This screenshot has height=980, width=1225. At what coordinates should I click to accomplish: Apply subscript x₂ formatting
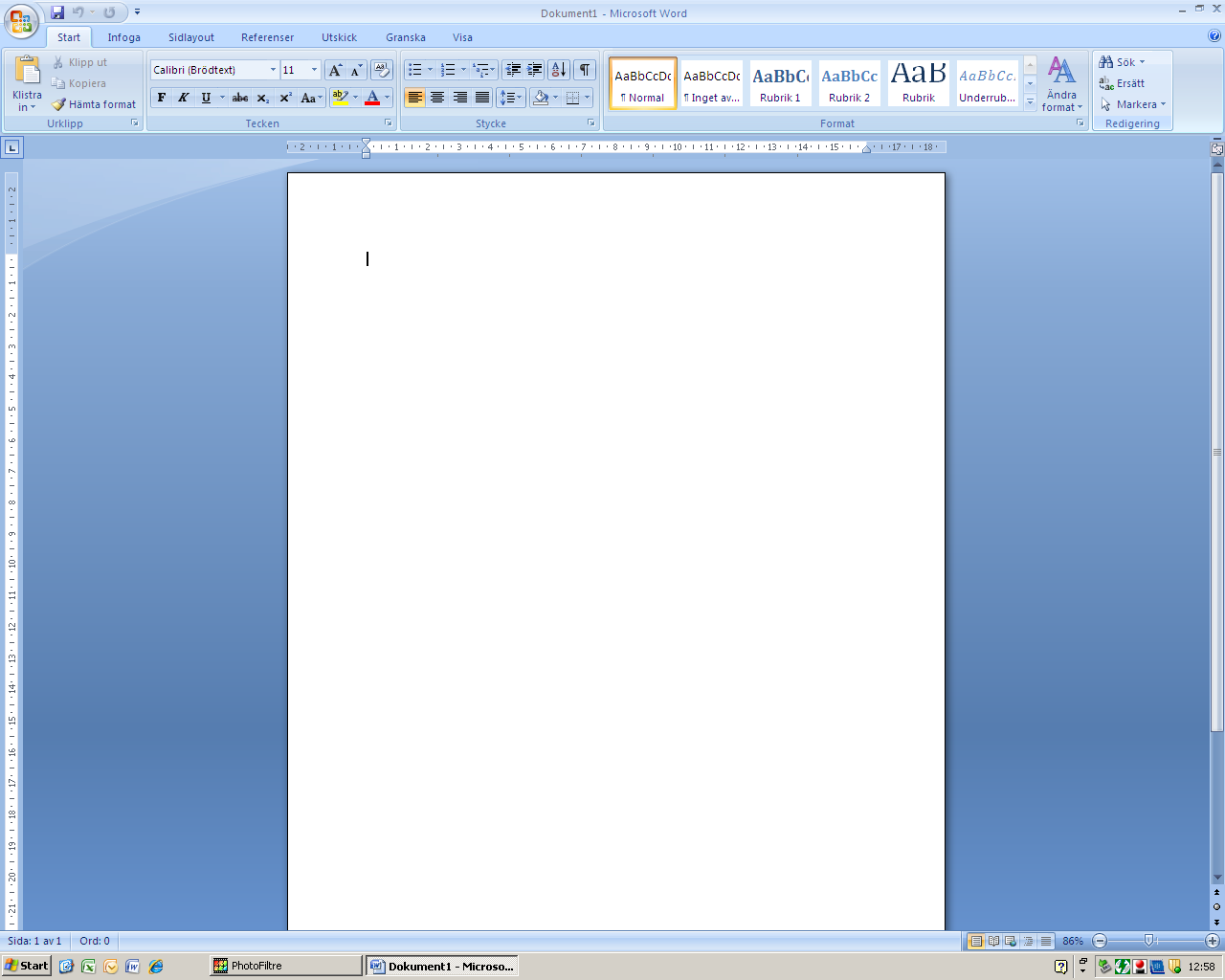(263, 98)
